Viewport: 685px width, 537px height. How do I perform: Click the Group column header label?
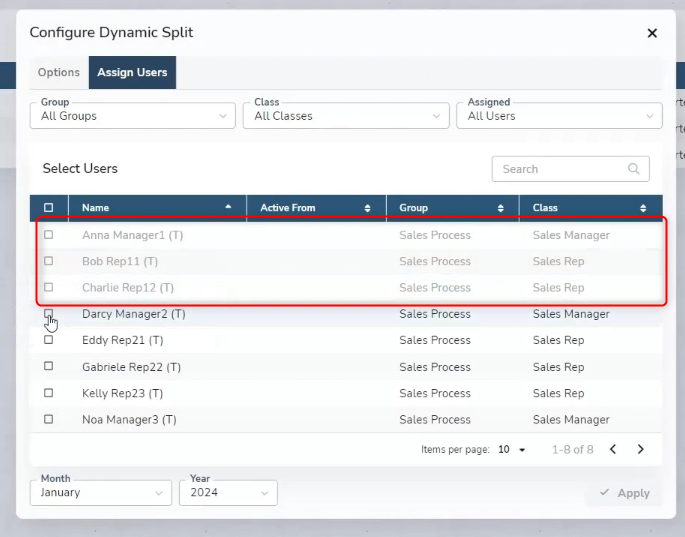[x=413, y=208]
